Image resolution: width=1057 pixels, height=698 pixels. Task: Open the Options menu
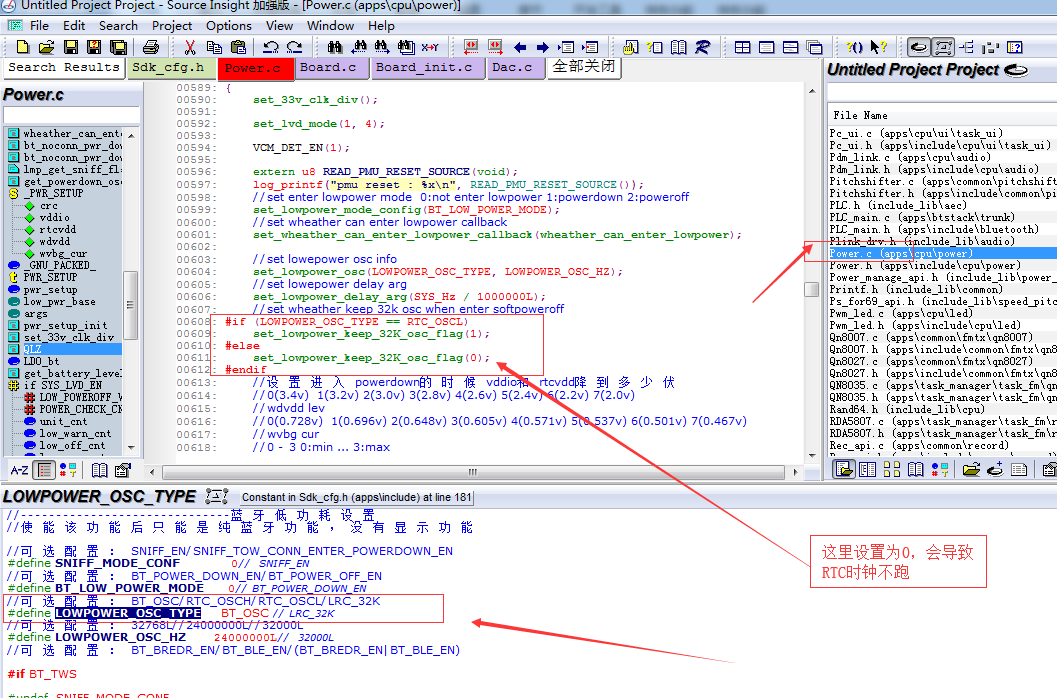coord(229,26)
